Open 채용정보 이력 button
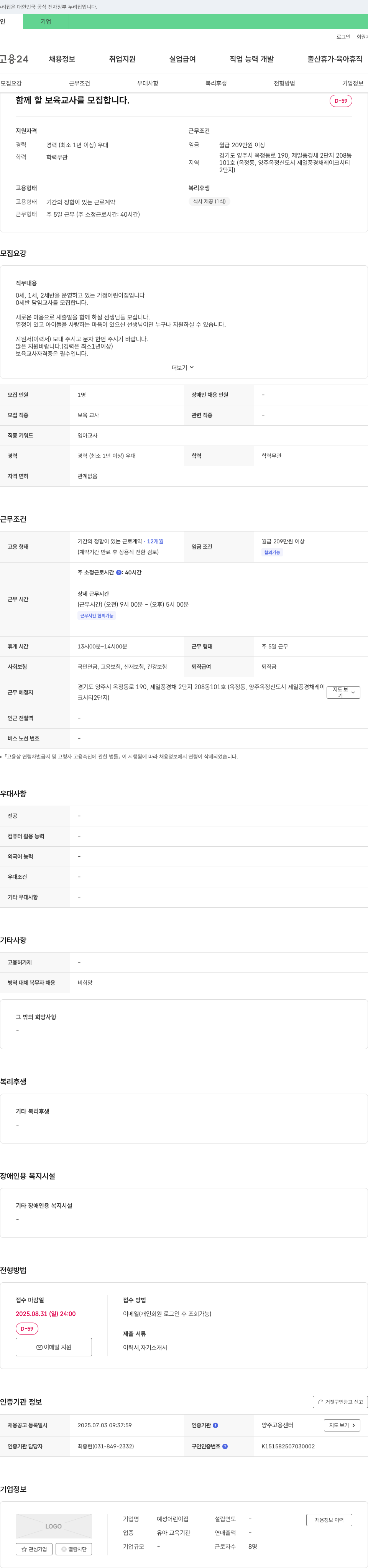Screen dimensions: 368x1568 tap(329, 1520)
